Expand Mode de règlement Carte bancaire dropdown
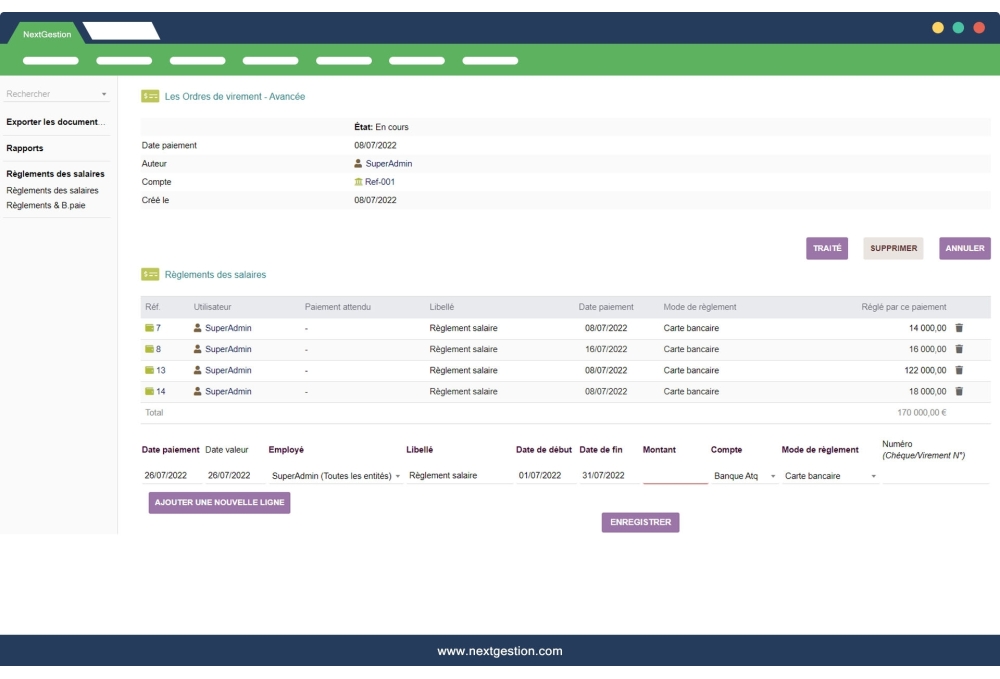1000x679 pixels. click(x=873, y=476)
